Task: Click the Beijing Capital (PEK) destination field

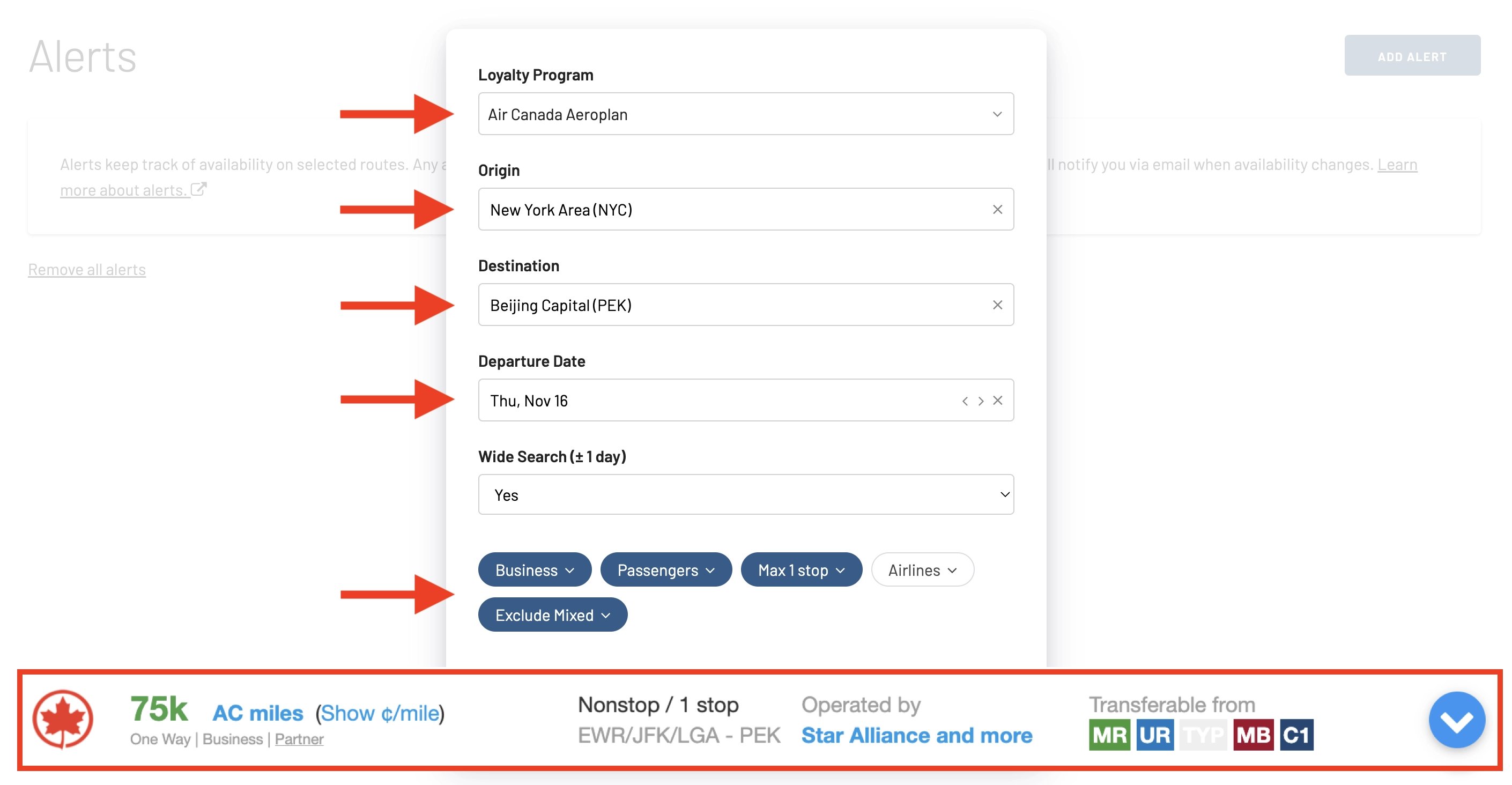Action: pos(745,305)
